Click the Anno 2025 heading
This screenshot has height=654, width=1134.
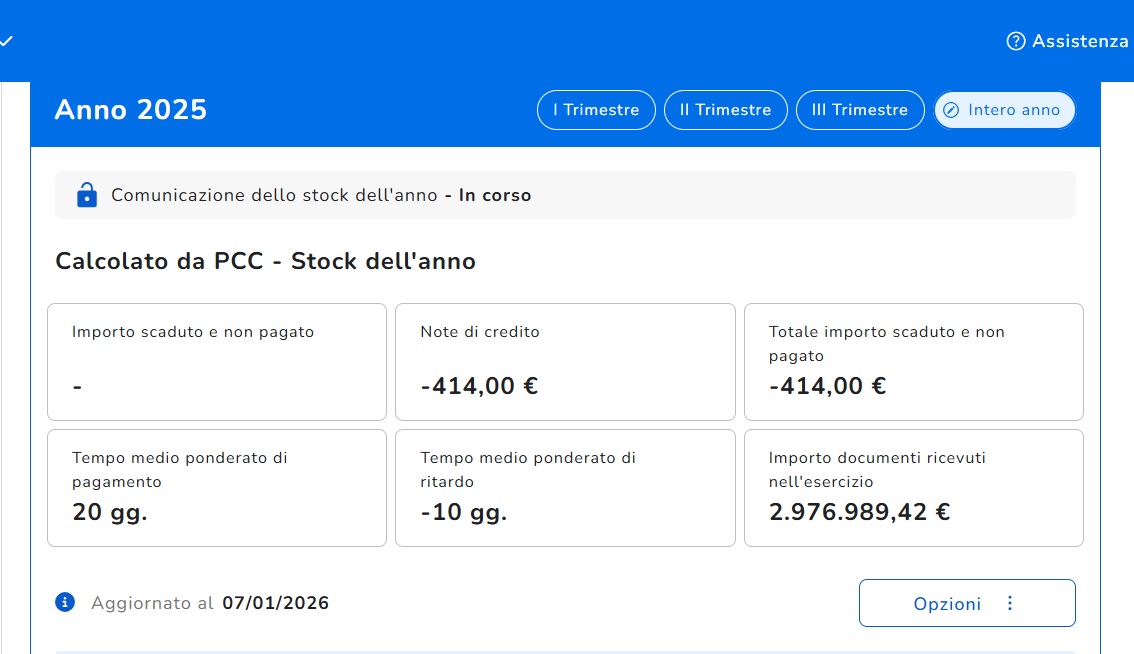[131, 110]
